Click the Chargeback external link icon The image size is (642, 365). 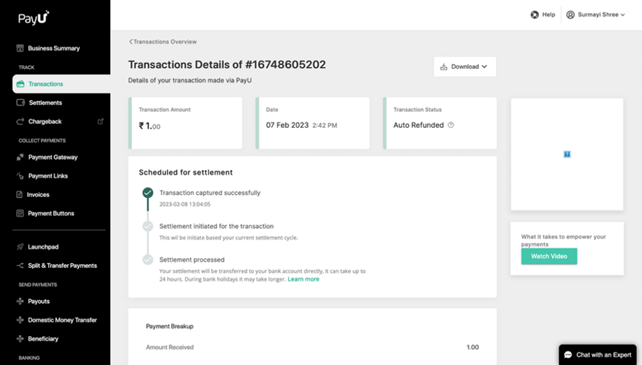100,121
